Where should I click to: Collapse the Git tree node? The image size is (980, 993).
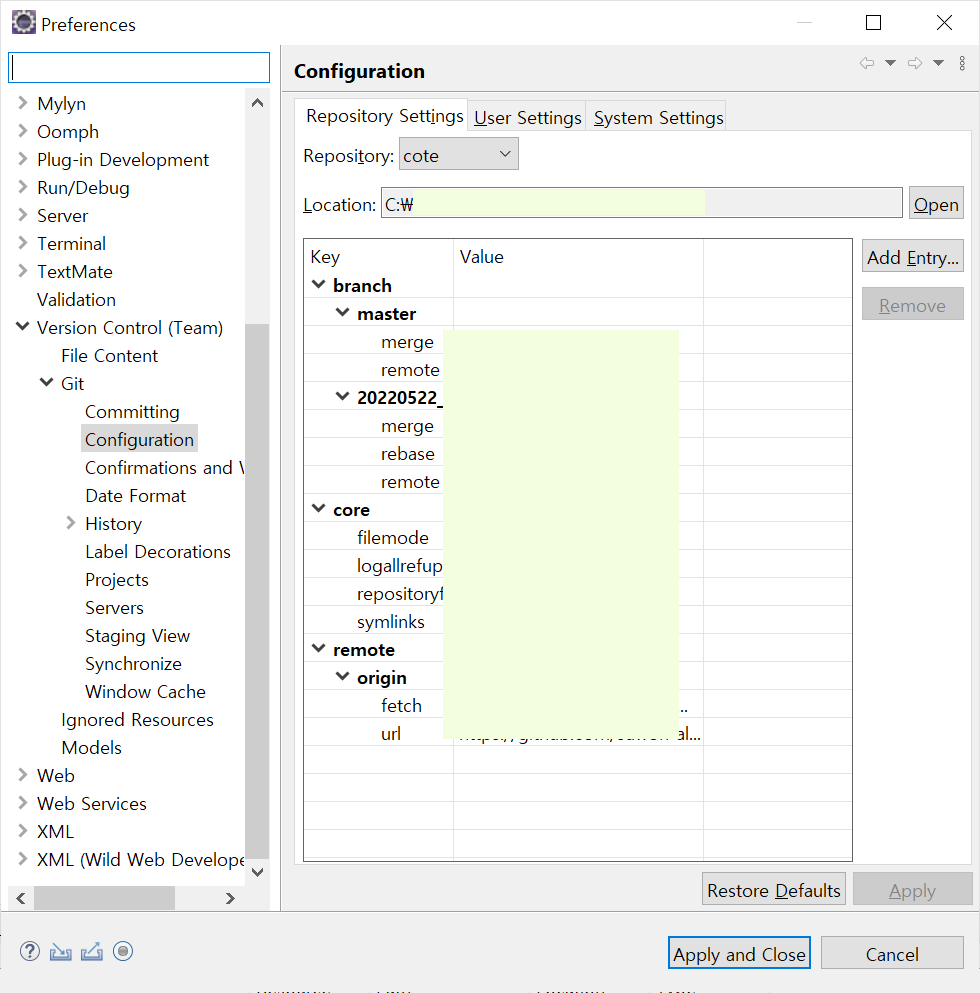pyautogui.click(x=47, y=382)
